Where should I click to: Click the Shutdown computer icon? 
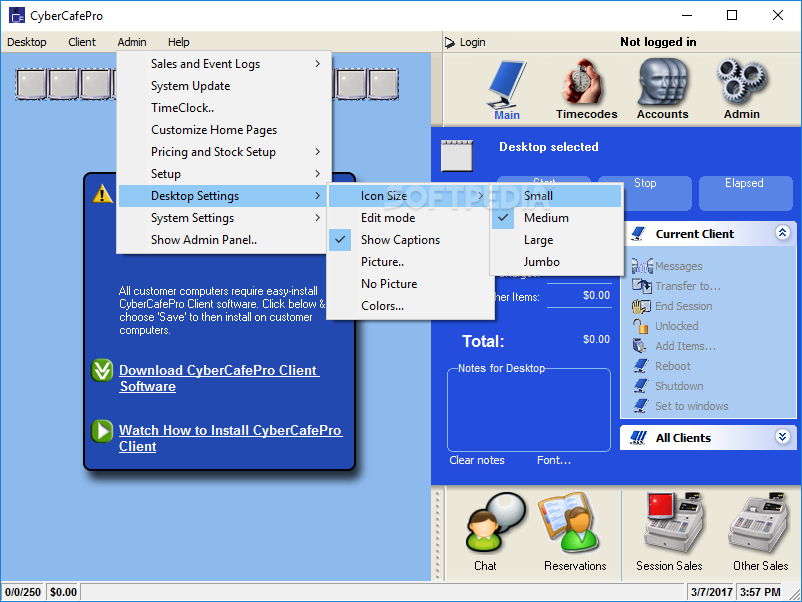[641, 386]
